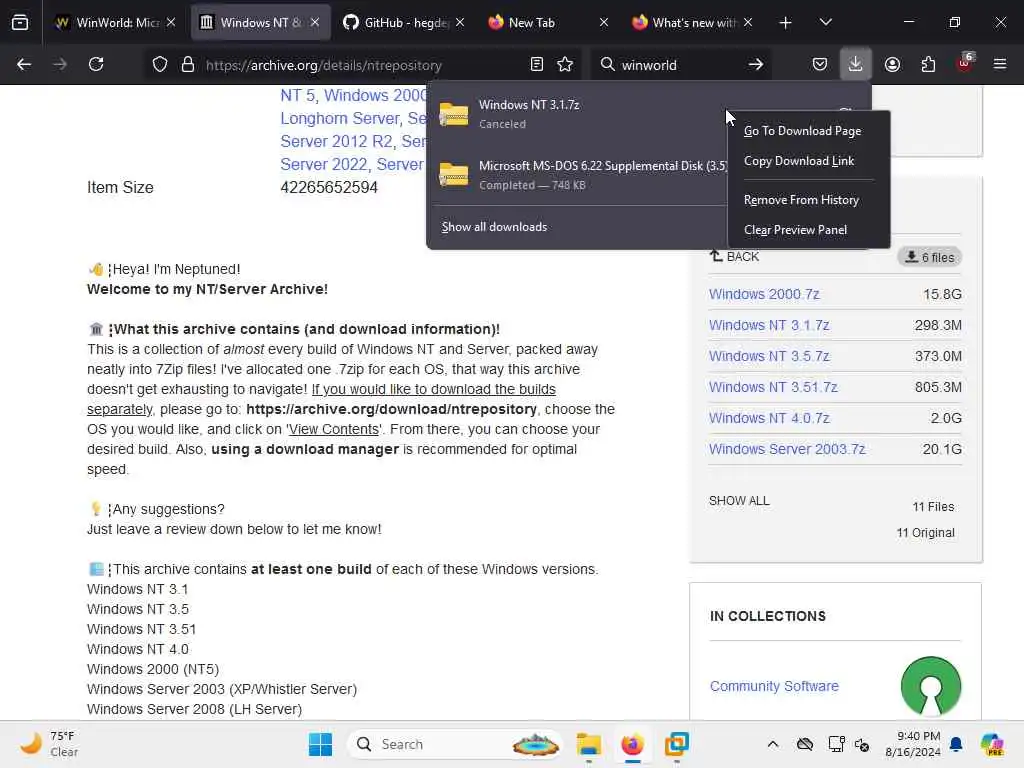Click the site security padlock icon
1024x768 pixels.
tap(188, 64)
